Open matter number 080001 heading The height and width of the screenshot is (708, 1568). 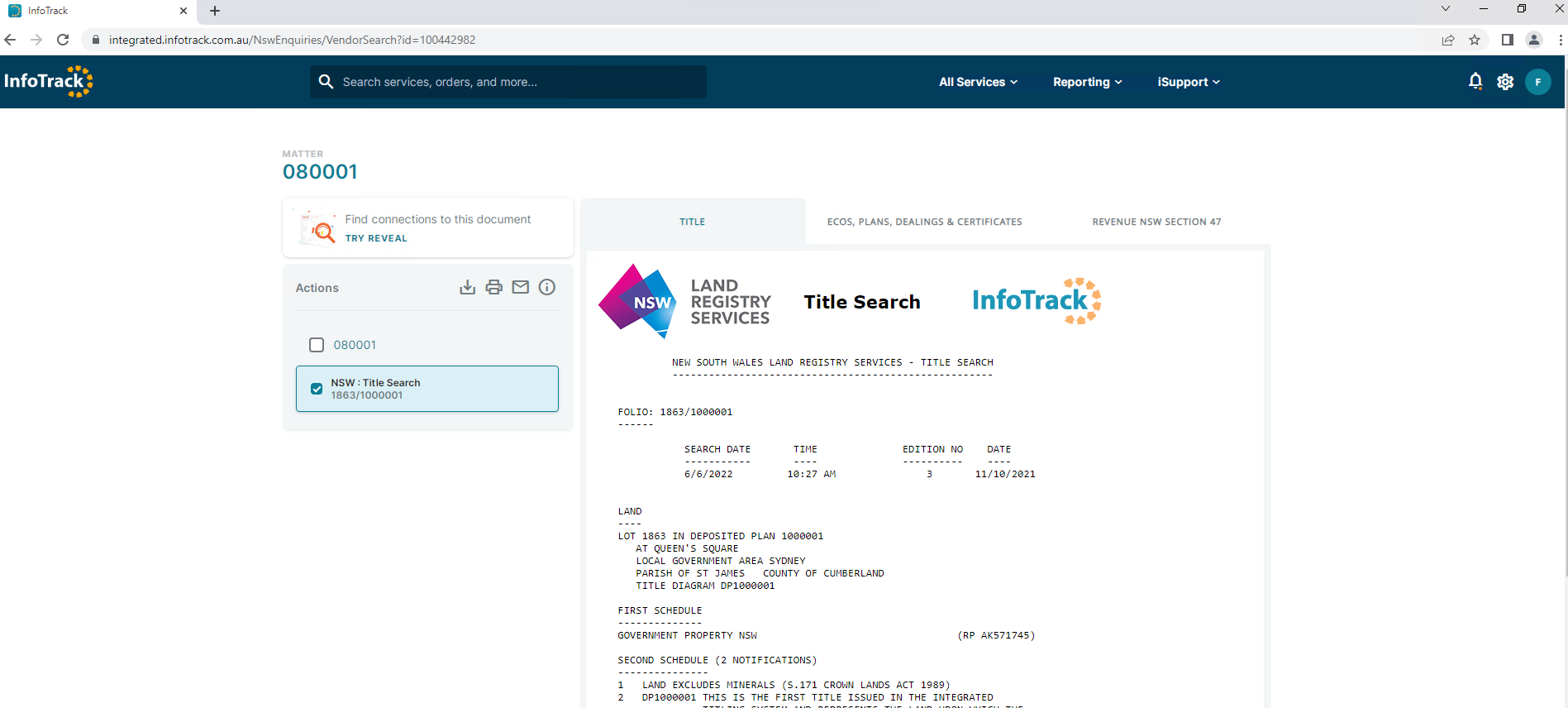320,171
